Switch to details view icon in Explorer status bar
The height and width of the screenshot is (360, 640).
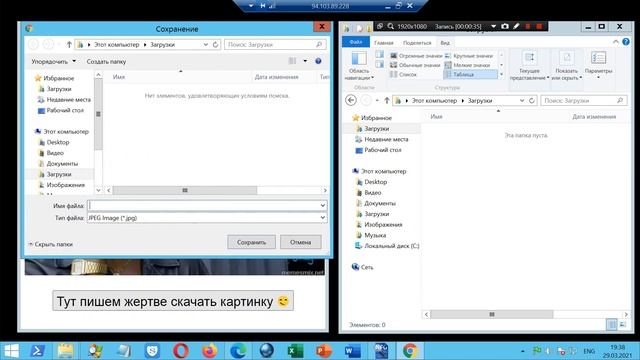pos(611,325)
